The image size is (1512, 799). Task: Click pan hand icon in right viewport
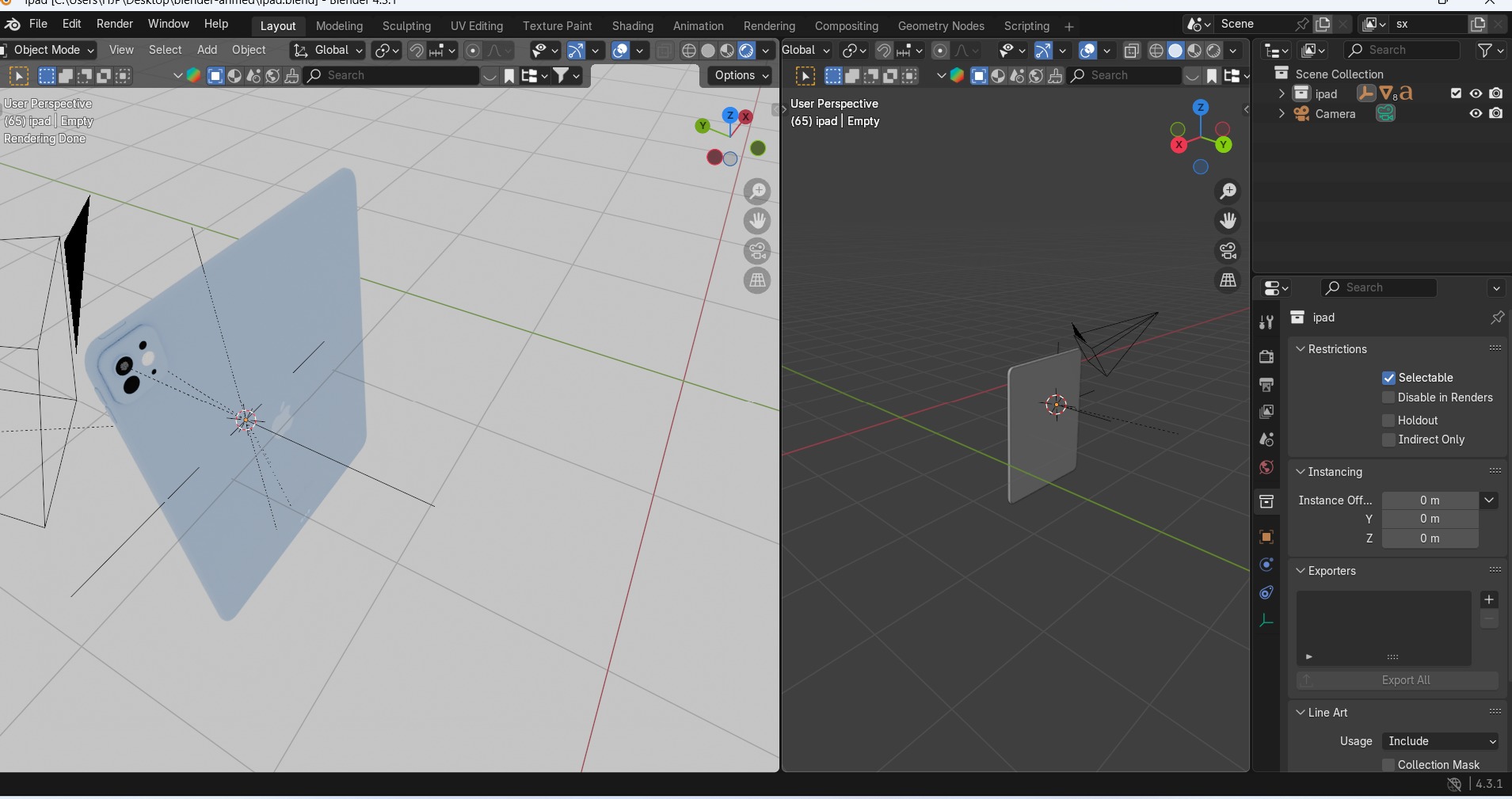point(1228,220)
